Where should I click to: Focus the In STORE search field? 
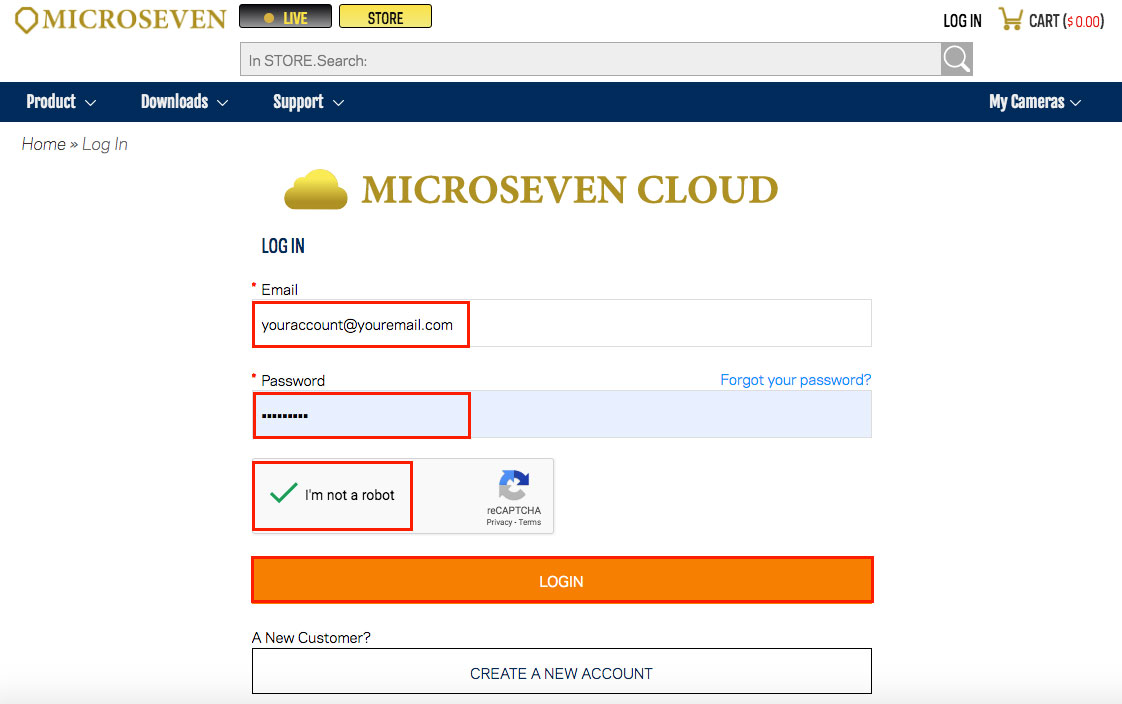click(x=590, y=59)
